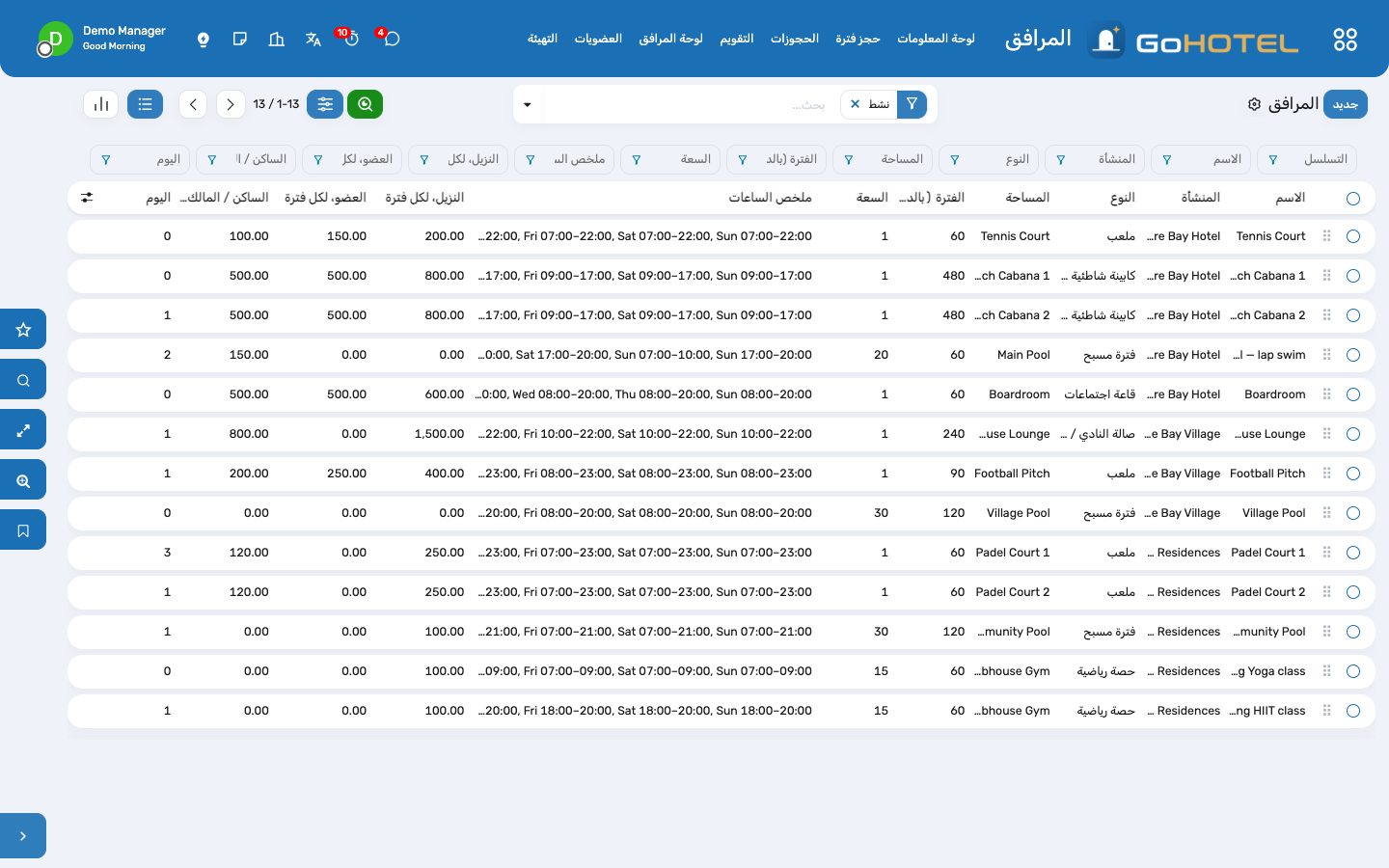The width and height of the screenshot is (1389, 868).
Task: Click the Demo Manager user menu
Action: pos(101,39)
